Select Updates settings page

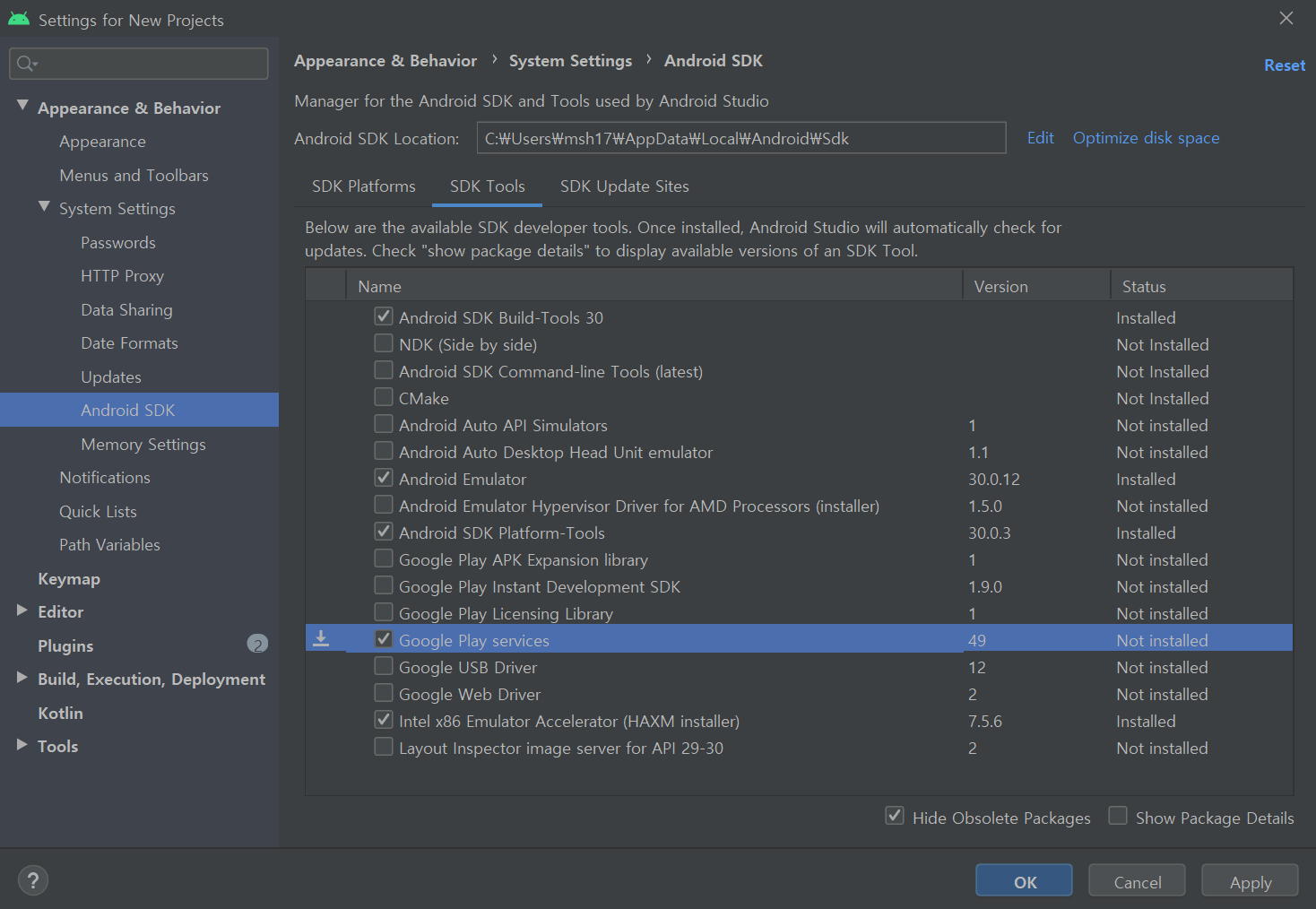coord(111,377)
